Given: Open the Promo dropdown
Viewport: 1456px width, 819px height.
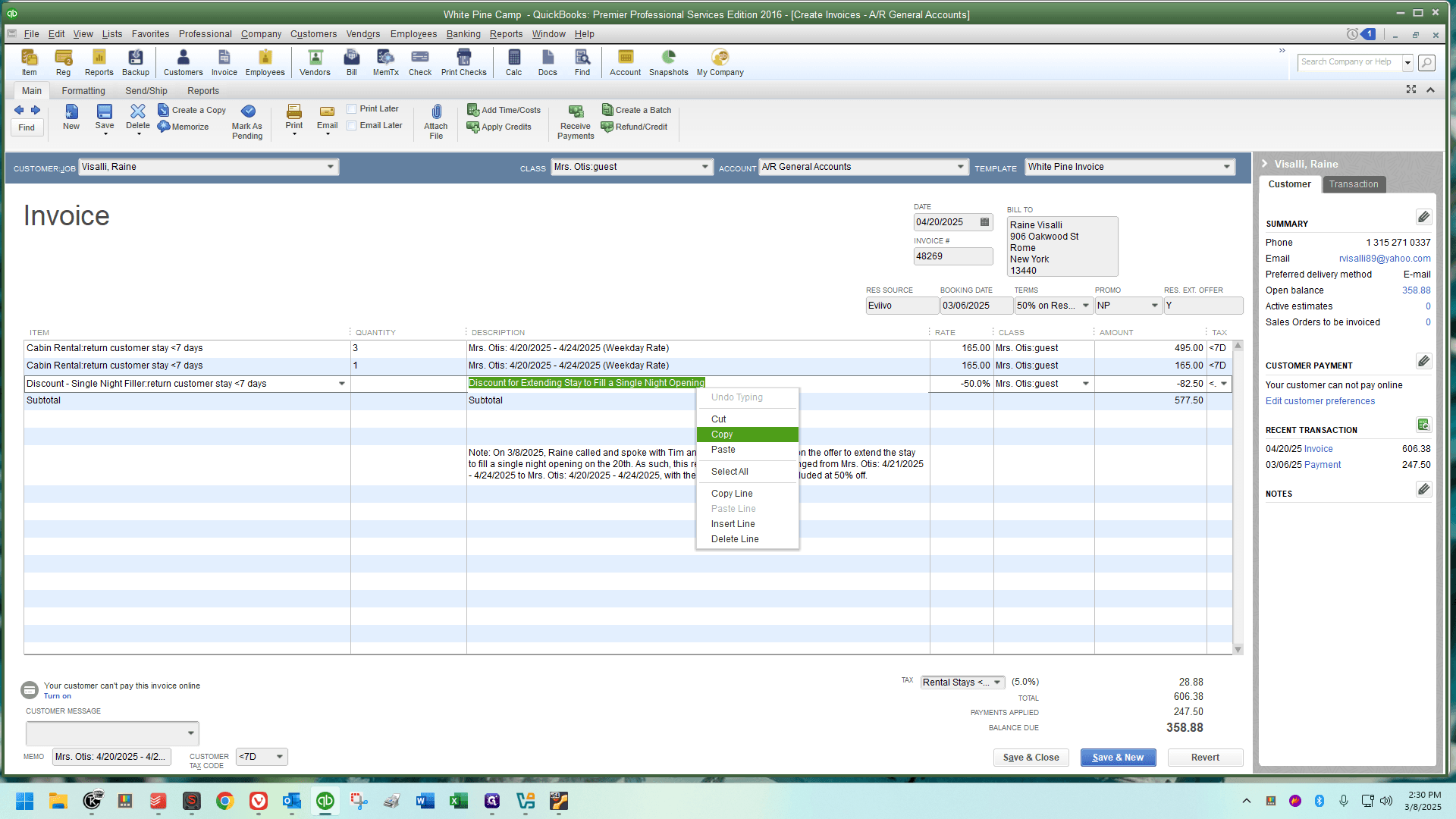Looking at the screenshot, I should tap(1155, 306).
